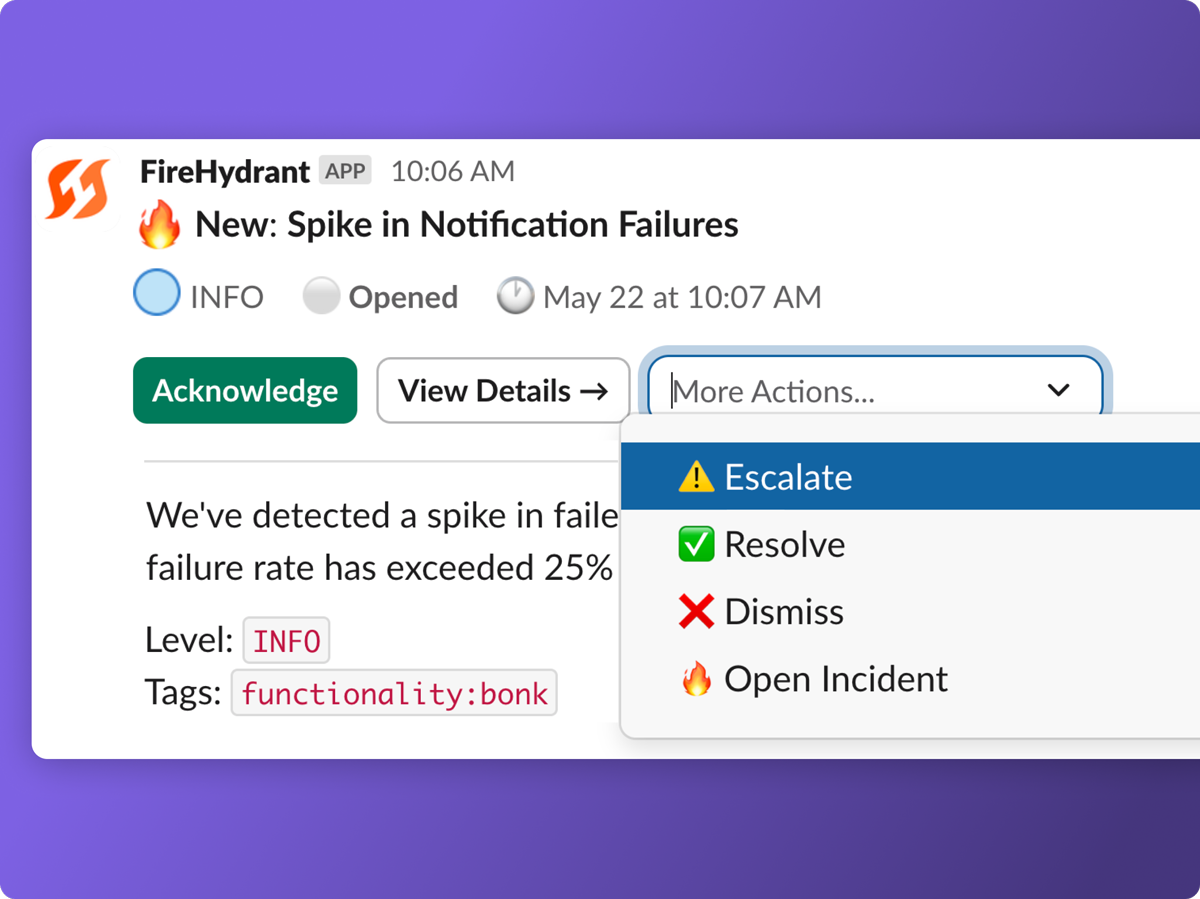Open View Details button
1200x899 pixels.
point(503,390)
